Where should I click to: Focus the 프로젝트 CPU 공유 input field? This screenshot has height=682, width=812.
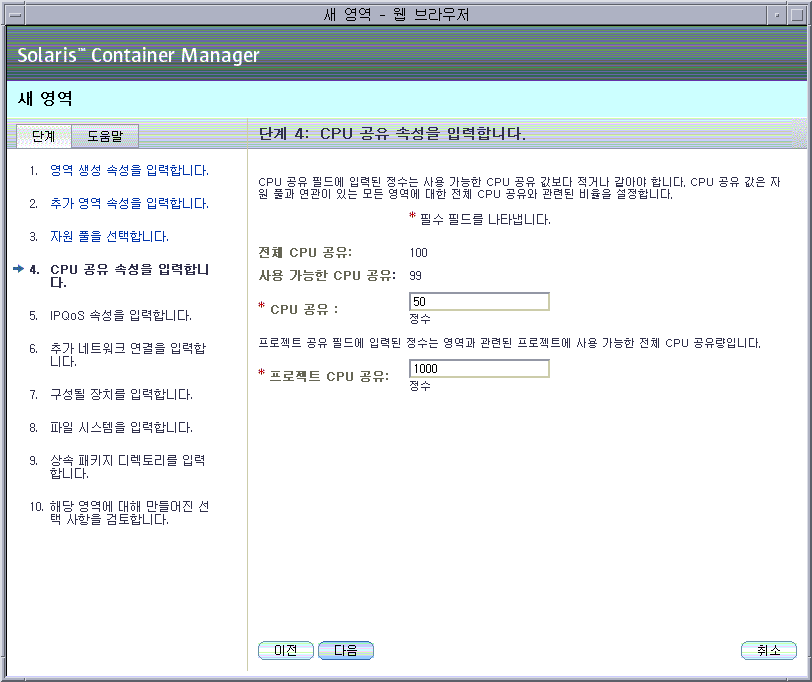[479, 368]
